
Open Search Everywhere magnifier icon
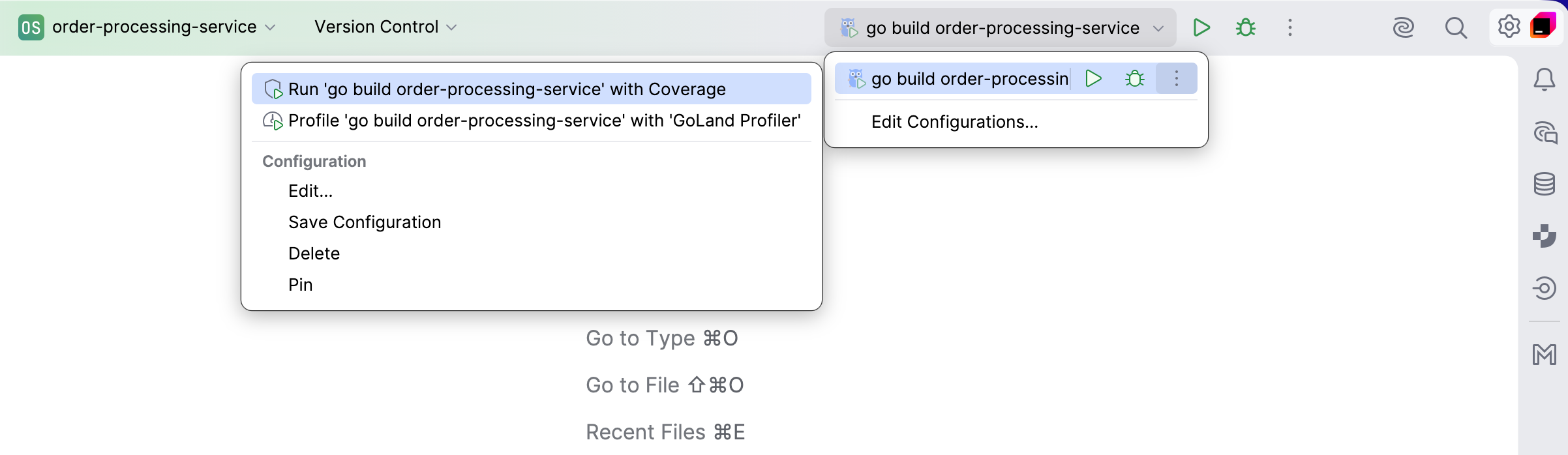coord(1455,27)
